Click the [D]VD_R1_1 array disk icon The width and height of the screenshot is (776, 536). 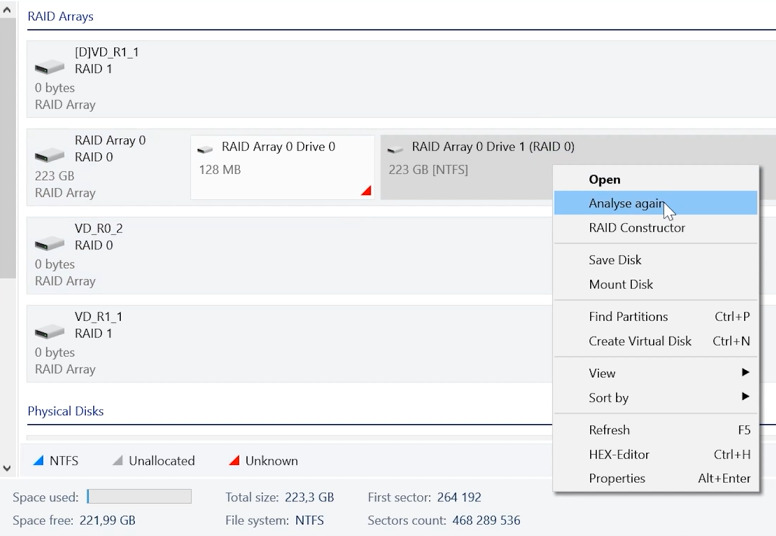pos(49,67)
